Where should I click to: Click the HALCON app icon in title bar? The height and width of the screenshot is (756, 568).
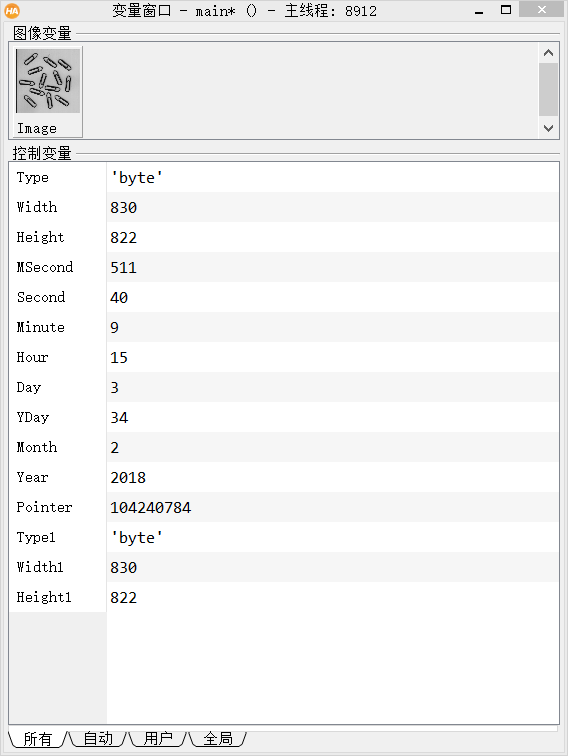12,11
